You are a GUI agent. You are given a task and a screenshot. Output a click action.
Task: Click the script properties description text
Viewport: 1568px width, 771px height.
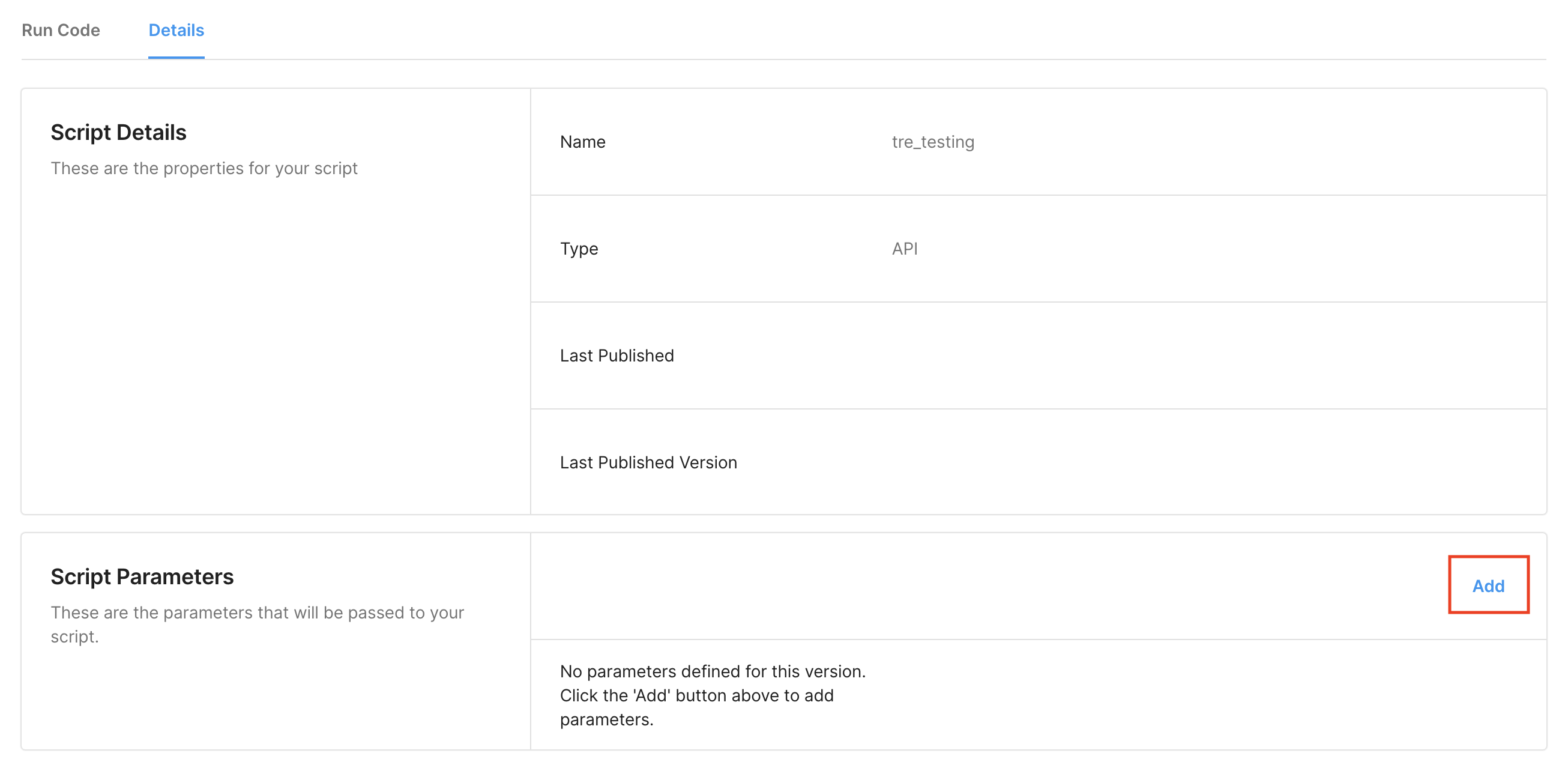204,168
